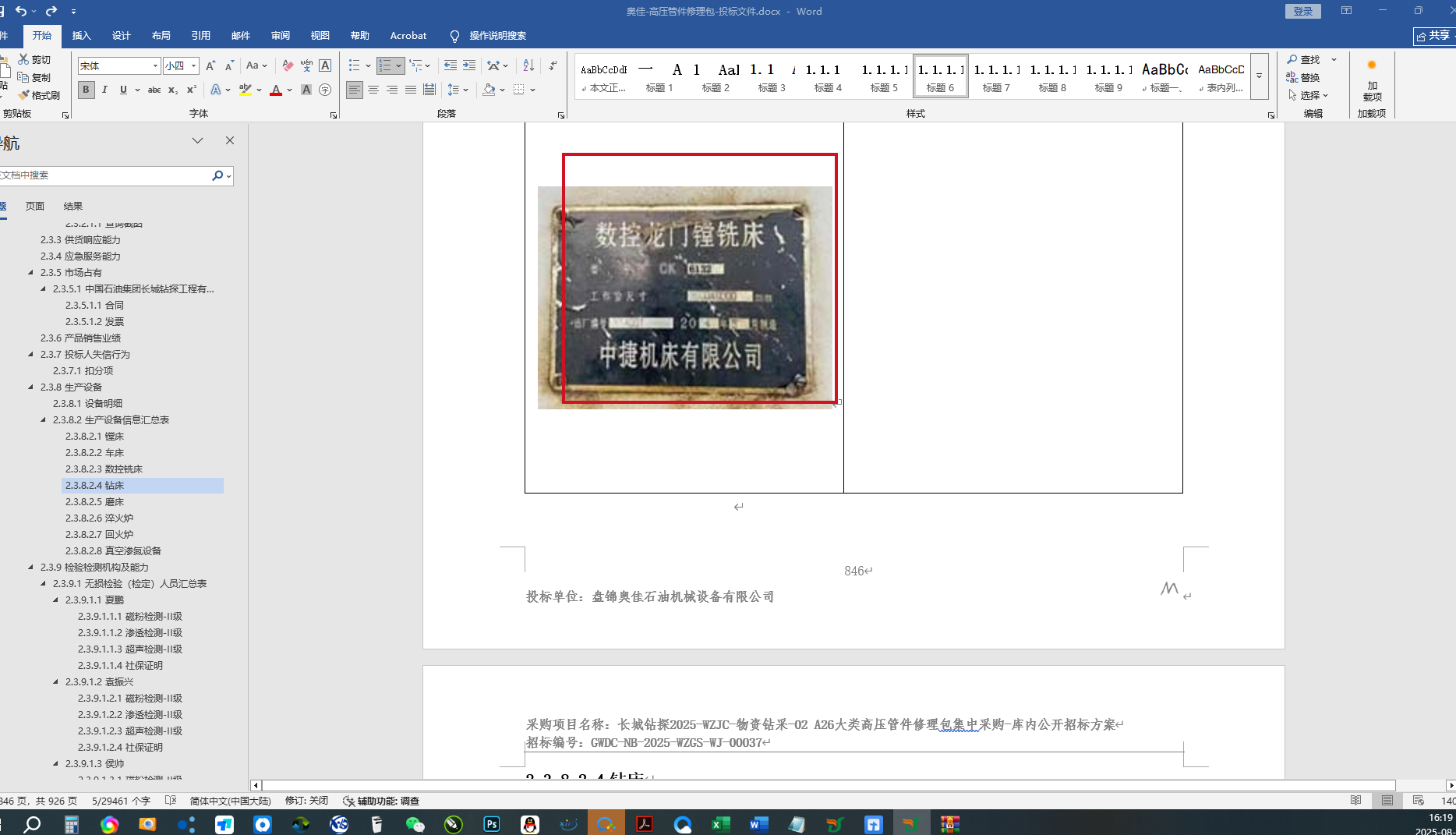1456x835 pixels.
Task: Insert an enclosed character with the circled 字 icon
Action: pos(325,90)
